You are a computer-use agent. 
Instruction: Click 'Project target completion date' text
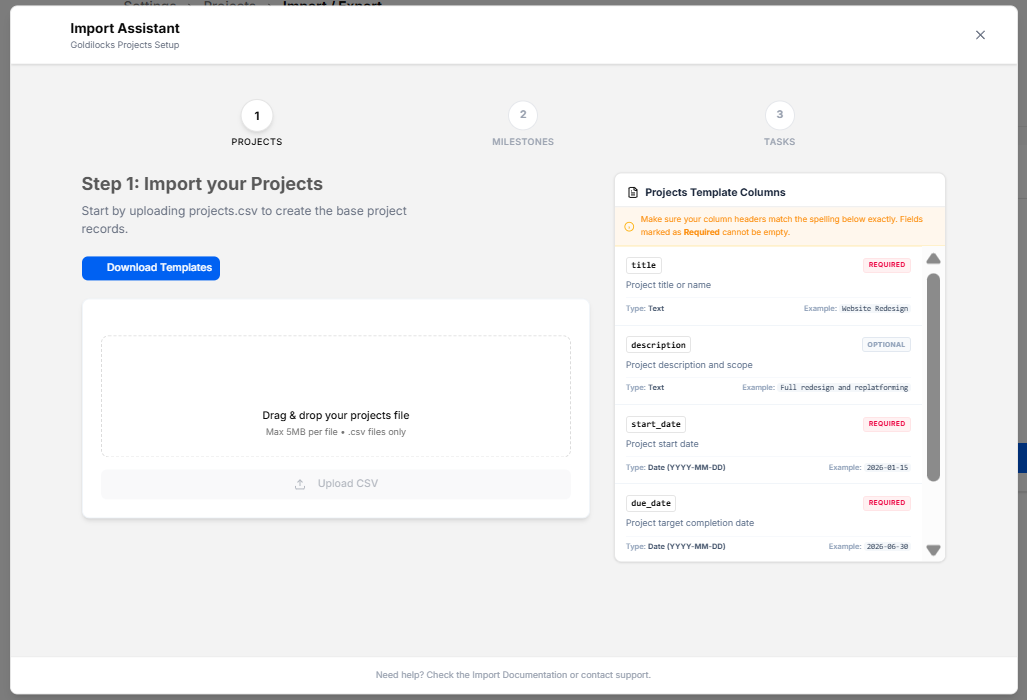tap(690, 523)
